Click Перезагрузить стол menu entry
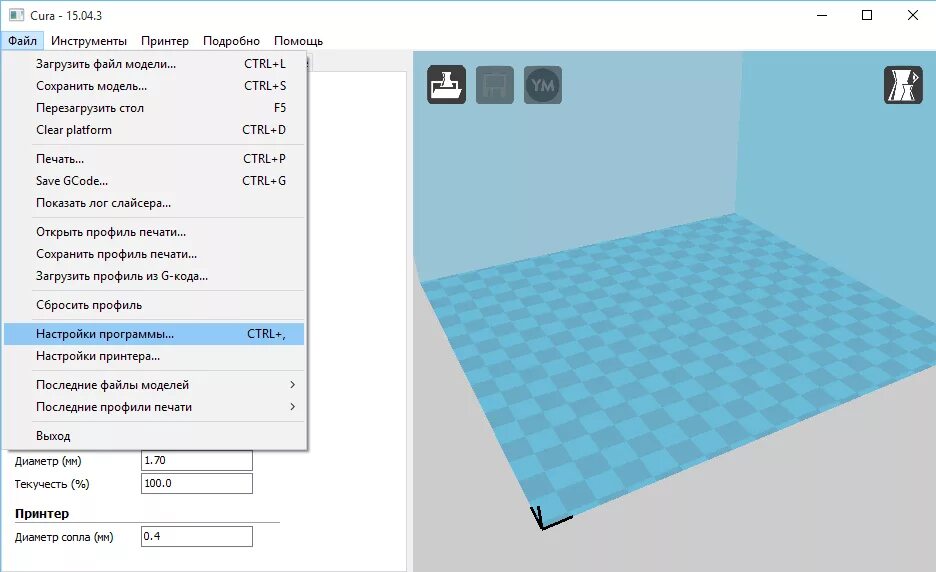This screenshot has height=572, width=936. [154, 108]
